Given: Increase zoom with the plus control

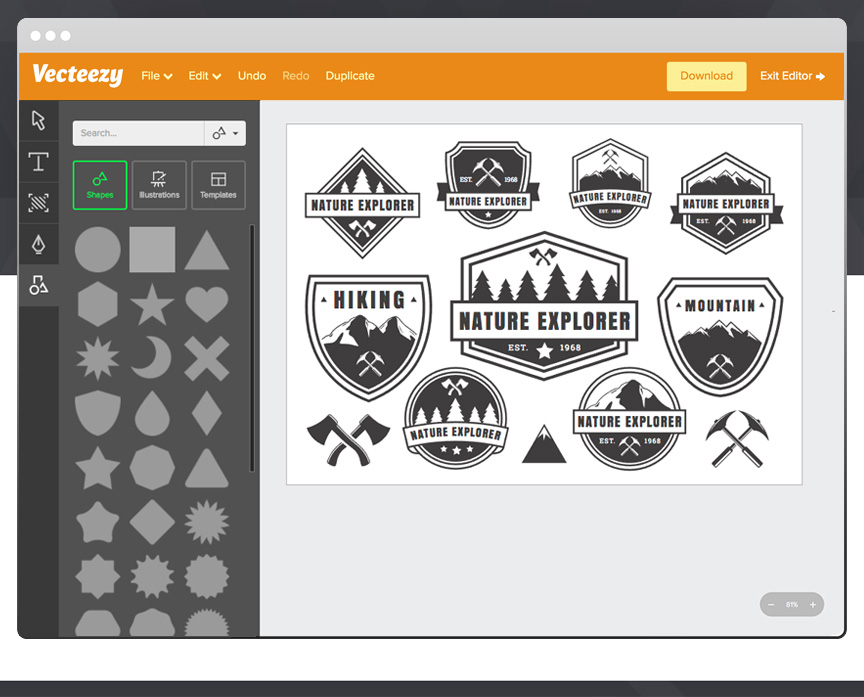Looking at the screenshot, I should pos(812,604).
